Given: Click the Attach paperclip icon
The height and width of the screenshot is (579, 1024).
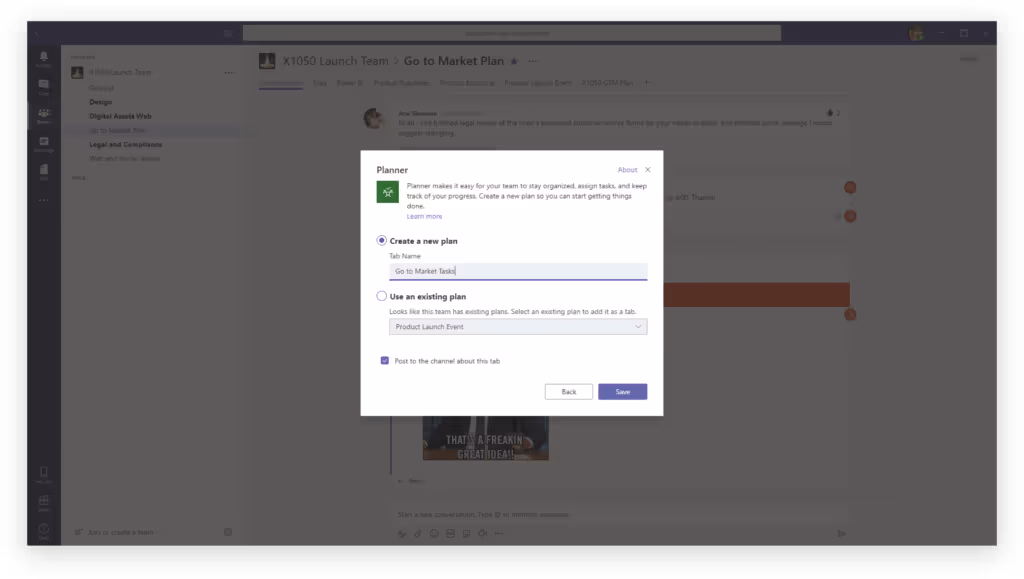Looking at the screenshot, I should (x=418, y=534).
